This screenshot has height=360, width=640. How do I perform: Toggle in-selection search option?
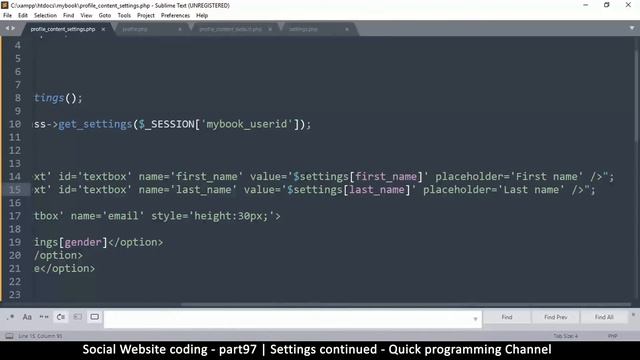(78, 317)
